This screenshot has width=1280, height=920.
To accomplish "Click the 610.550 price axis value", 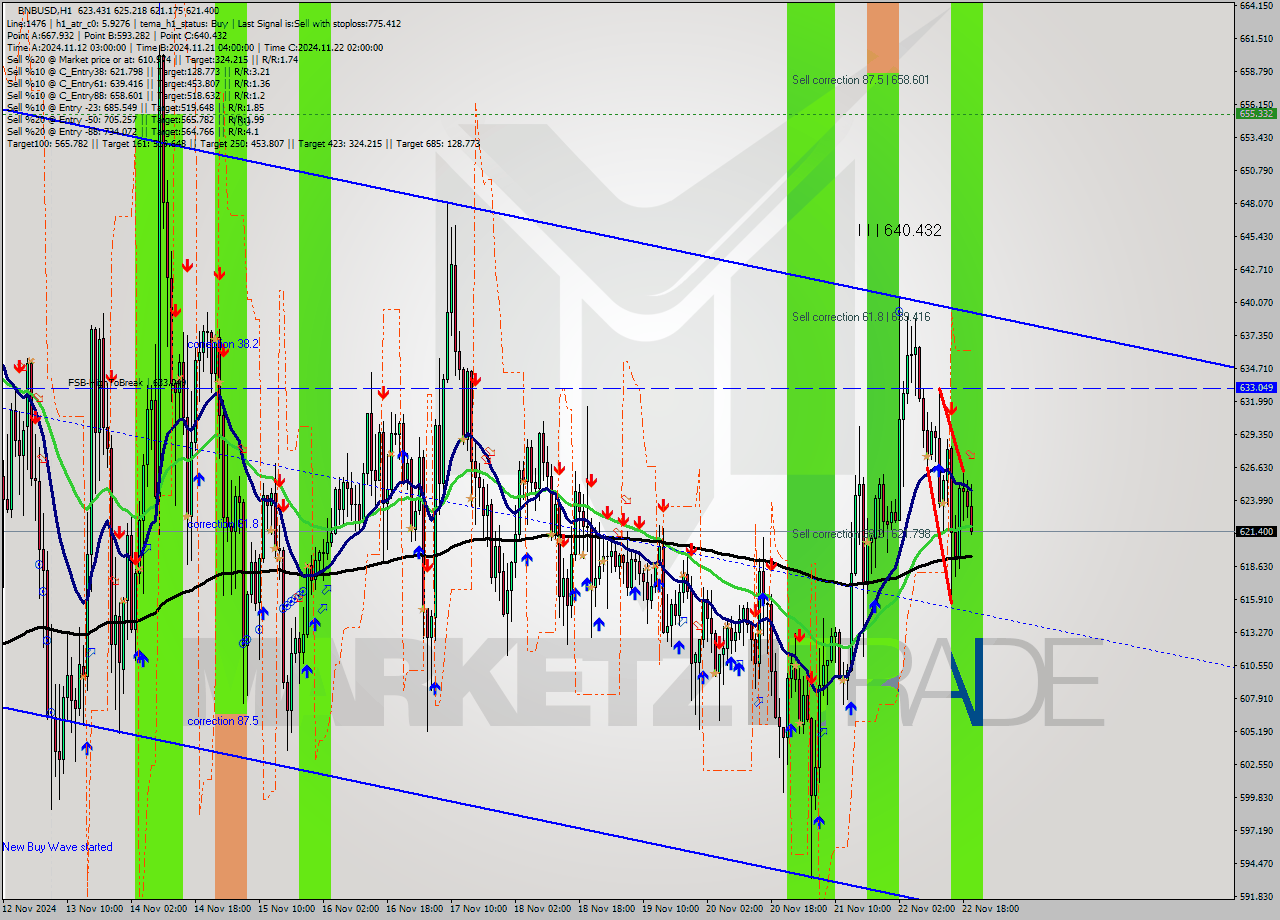I will [x=1256, y=665].
